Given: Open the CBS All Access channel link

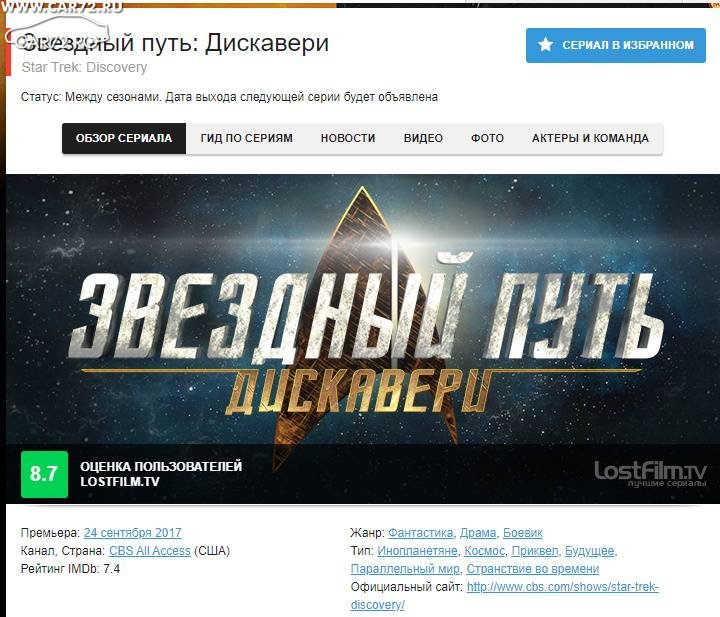Looking at the screenshot, I should pos(150,550).
